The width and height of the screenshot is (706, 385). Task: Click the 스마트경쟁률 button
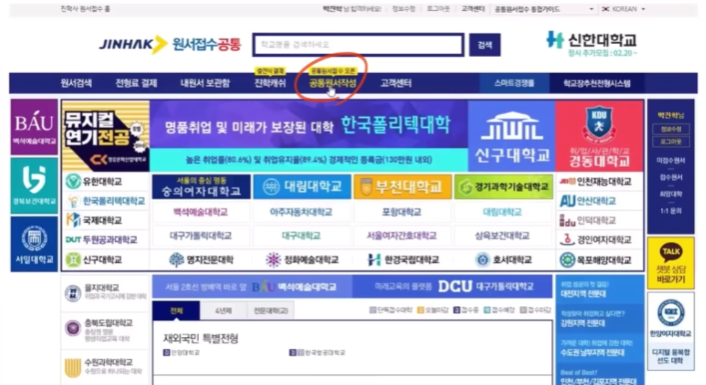514,83
